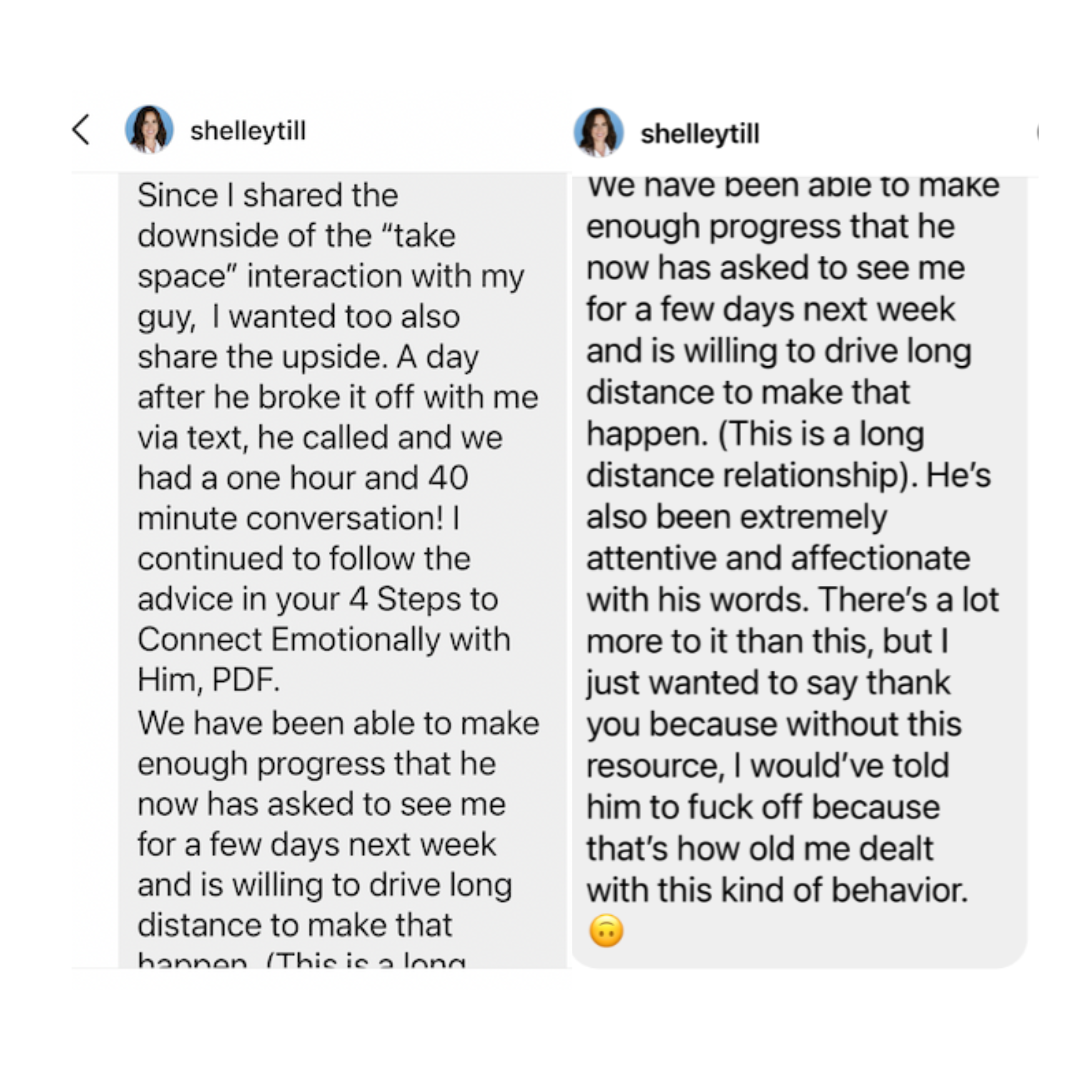Select the 'Since I shared the' opening line
Screen dimensions: 1080x1080
[x=267, y=195]
